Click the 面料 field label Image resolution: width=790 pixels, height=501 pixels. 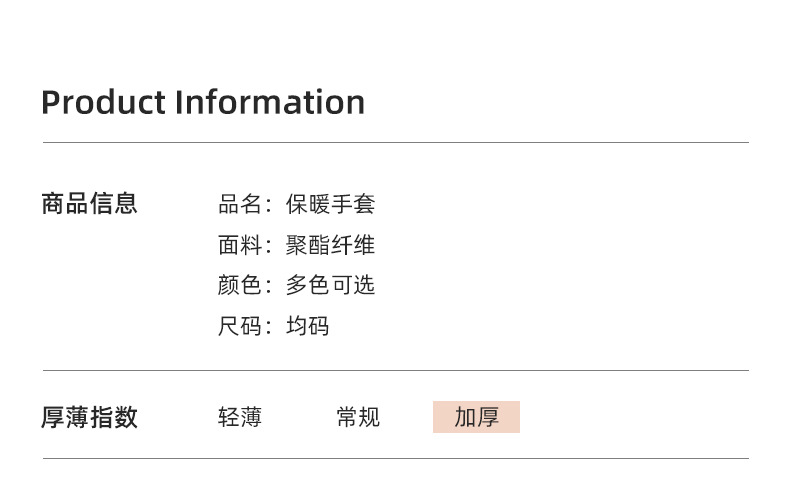point(240,245)
